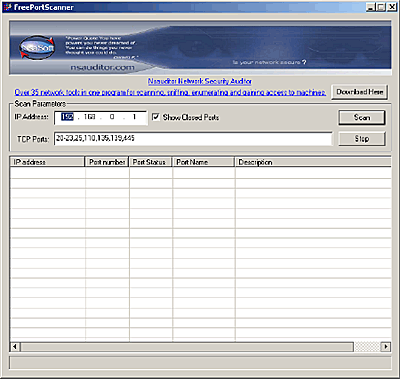Click fourth octet 1 of IP Address
Viewport: 400px width, 379px height.
(x=134, y=117)
